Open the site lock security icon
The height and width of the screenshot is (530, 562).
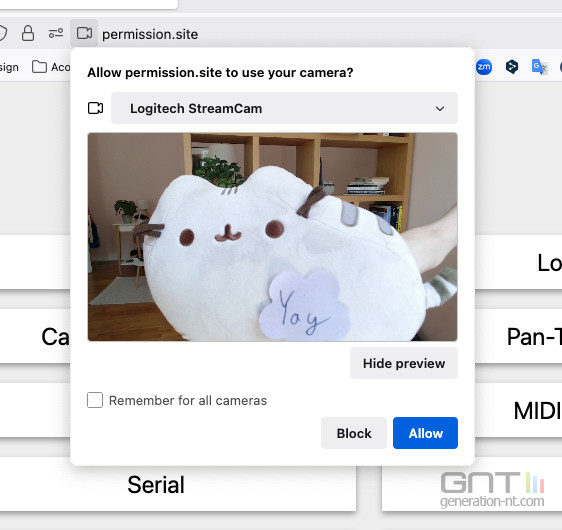tap(28, 33)
